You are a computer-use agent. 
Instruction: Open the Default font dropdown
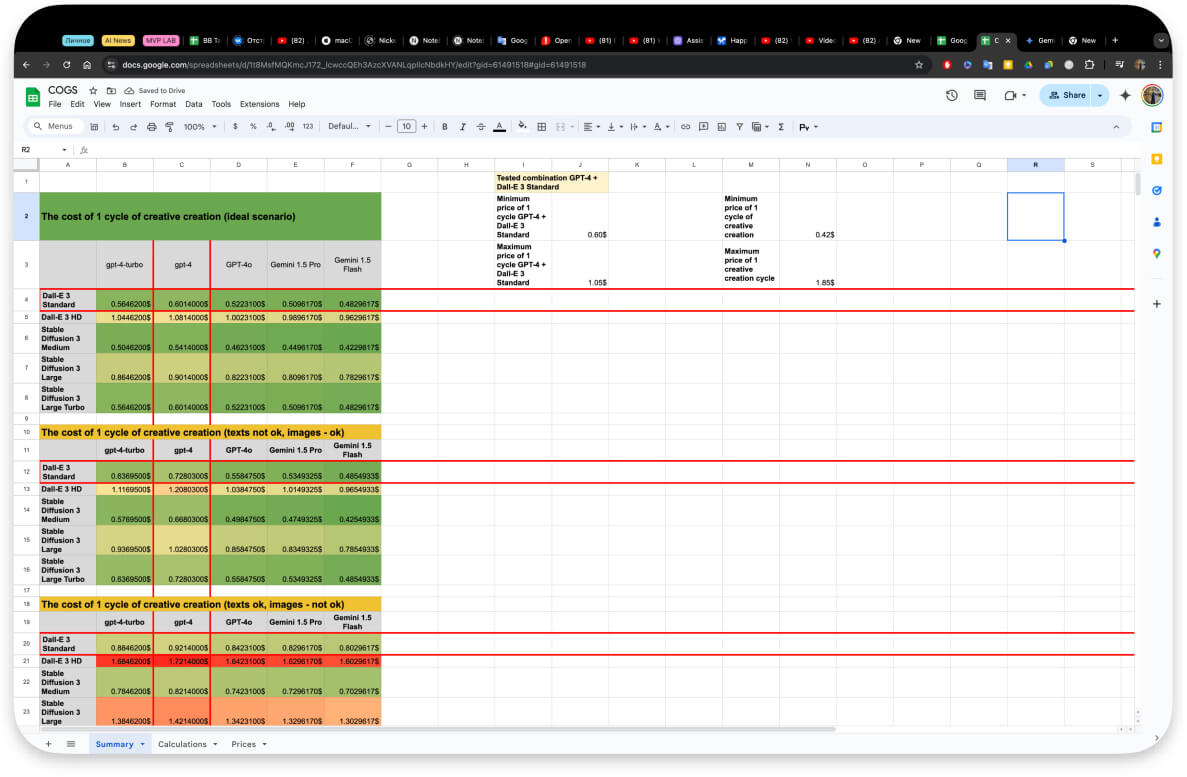pyautogui.click(x=349, y=127)
